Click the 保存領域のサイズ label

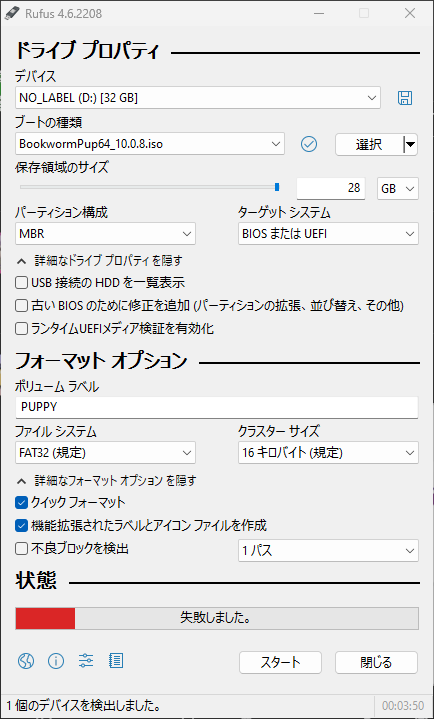point(62,167)
